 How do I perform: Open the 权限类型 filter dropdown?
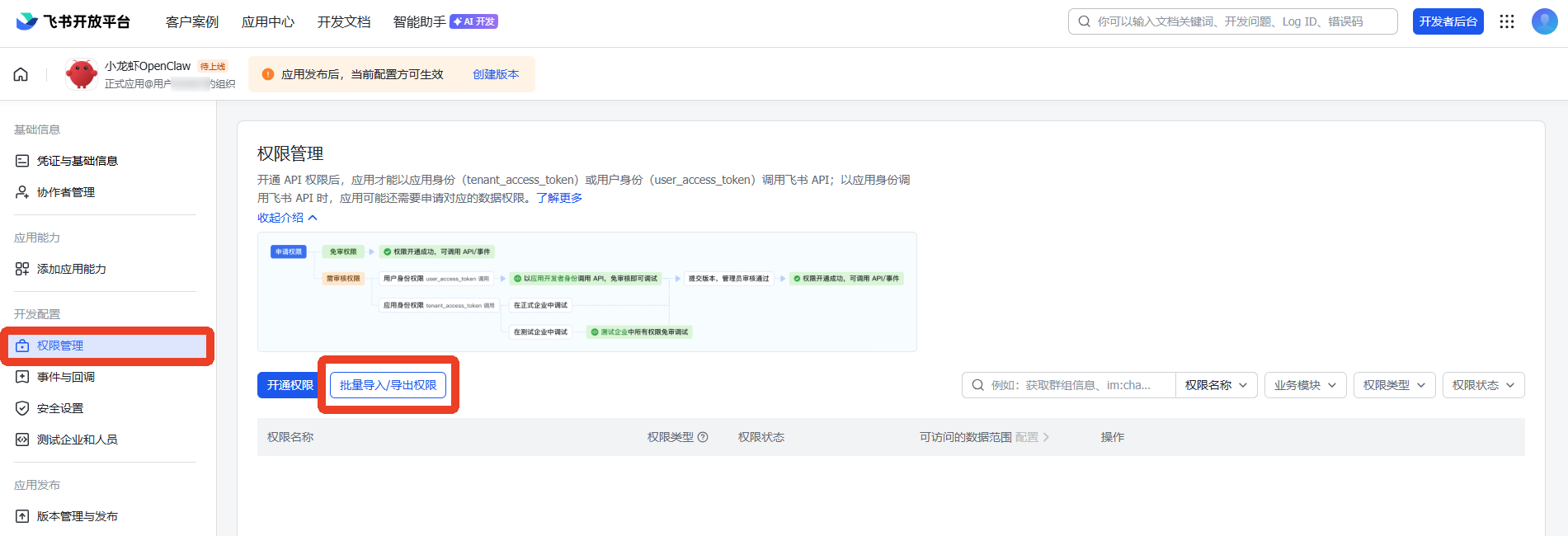click(x=1394, y=385)
